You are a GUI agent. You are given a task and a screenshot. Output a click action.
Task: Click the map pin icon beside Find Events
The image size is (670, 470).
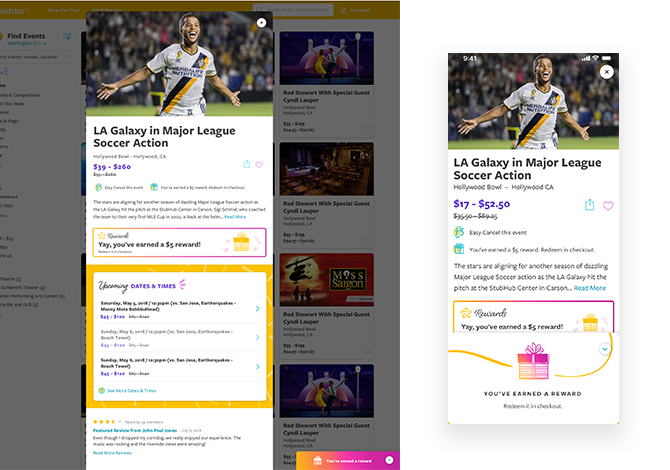(67, 36)
